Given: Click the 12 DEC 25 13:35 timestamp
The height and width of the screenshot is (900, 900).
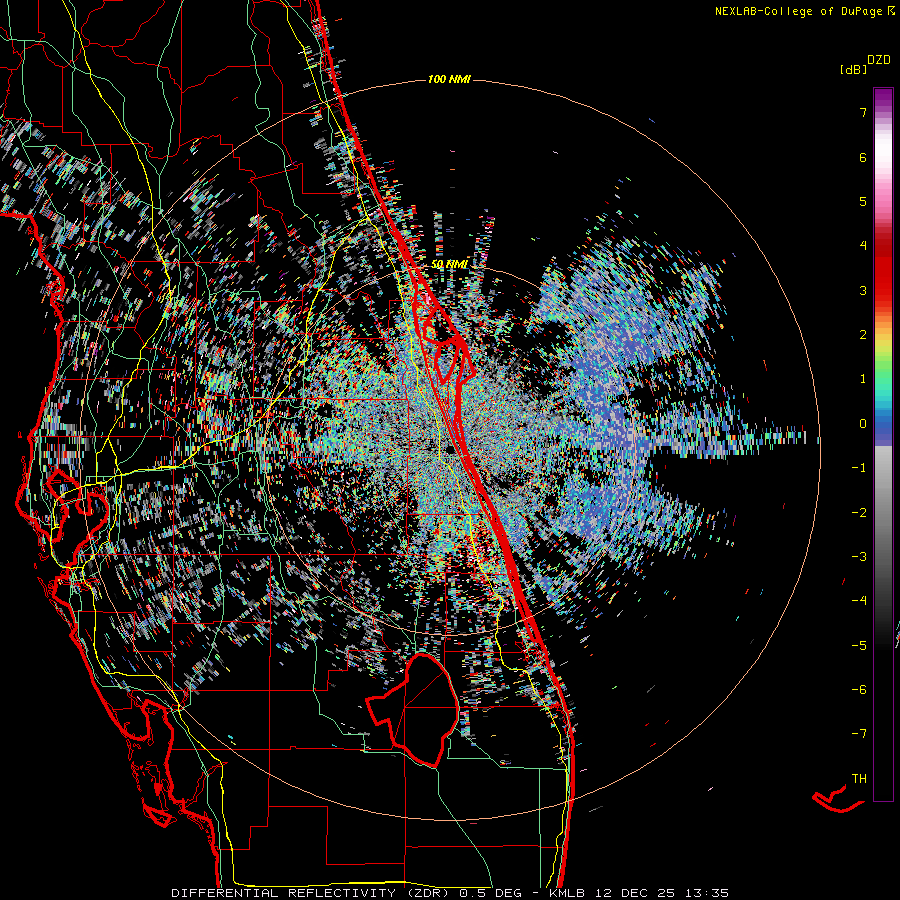Looking at the screenshot, I should pyautogui.click(x=661, y=893).
